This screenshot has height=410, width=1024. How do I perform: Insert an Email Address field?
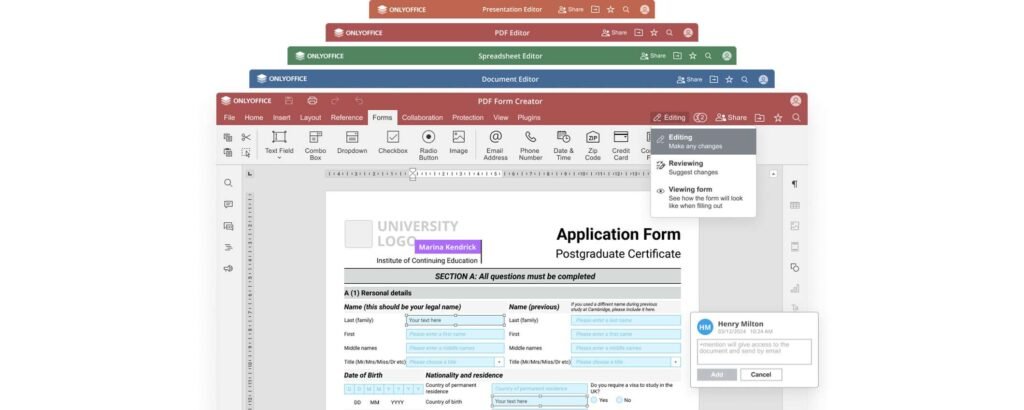pos(496,144)
